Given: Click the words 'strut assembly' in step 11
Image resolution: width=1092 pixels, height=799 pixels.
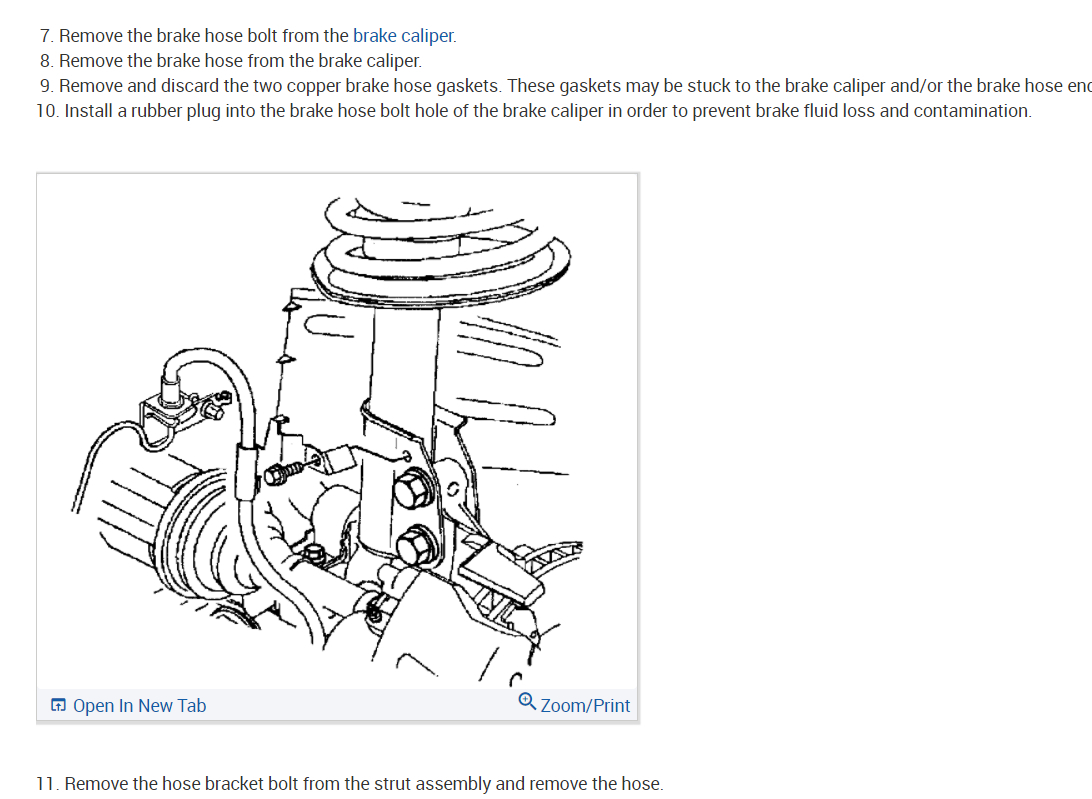Looking at the screenshot, I should [437, 784].
